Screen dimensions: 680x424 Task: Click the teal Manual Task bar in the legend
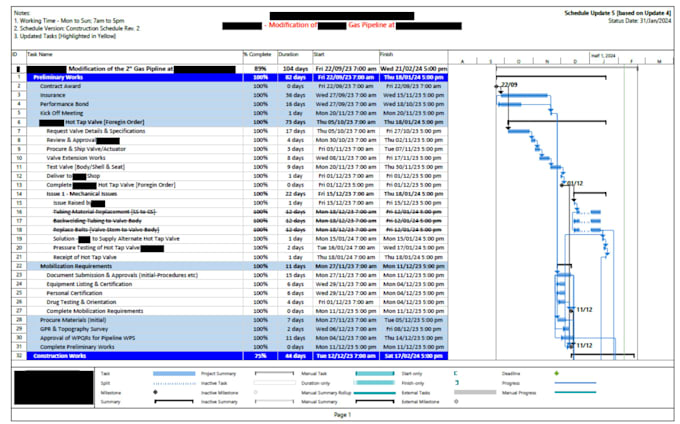click(x=375, y=373)
